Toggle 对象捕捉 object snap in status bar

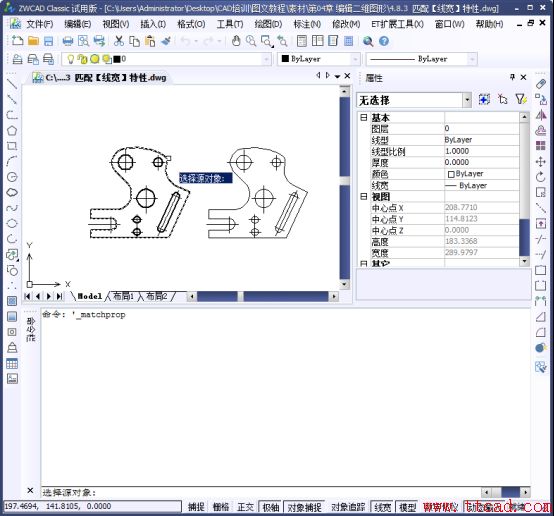[304, 507]
